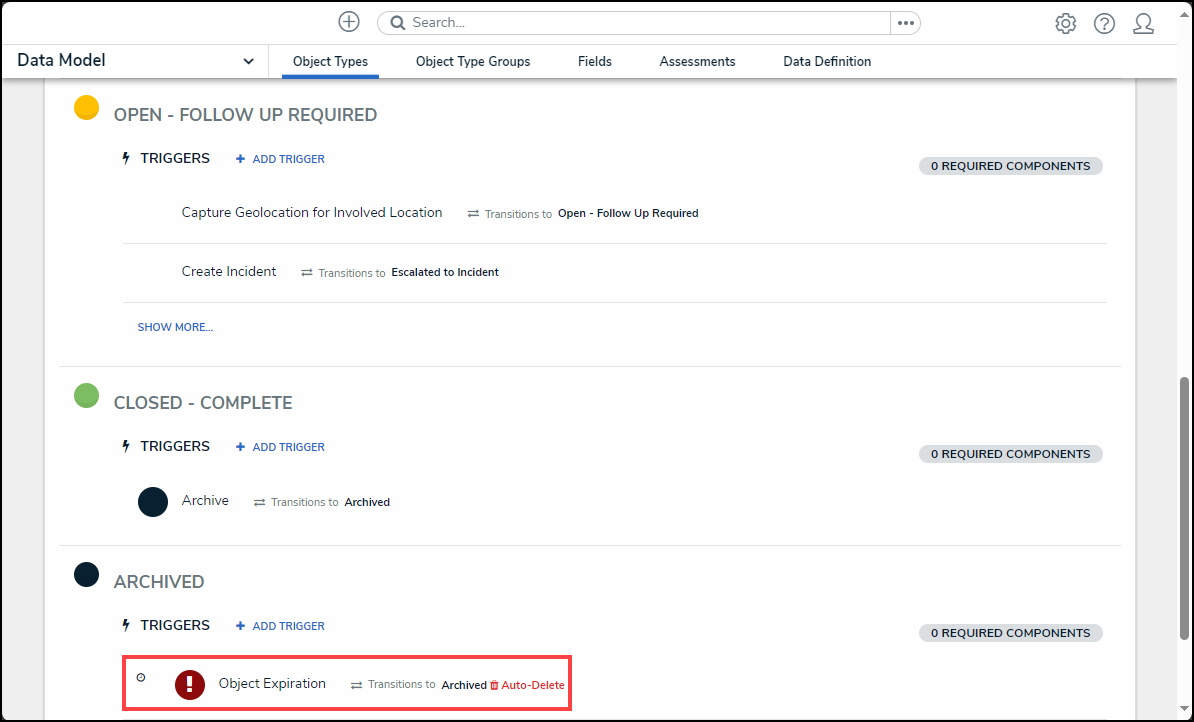The width and height of the screenshot is (1194, 722).
Task: Switch to the Fields tab
Action: click(594, 62)
